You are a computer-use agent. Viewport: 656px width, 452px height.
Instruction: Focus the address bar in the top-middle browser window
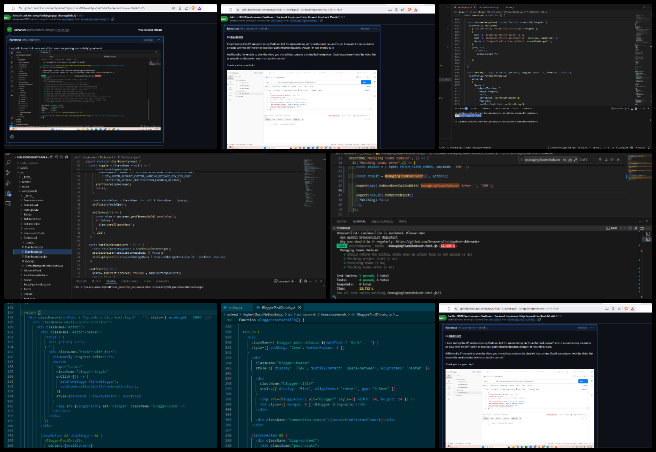pos(310,9)
